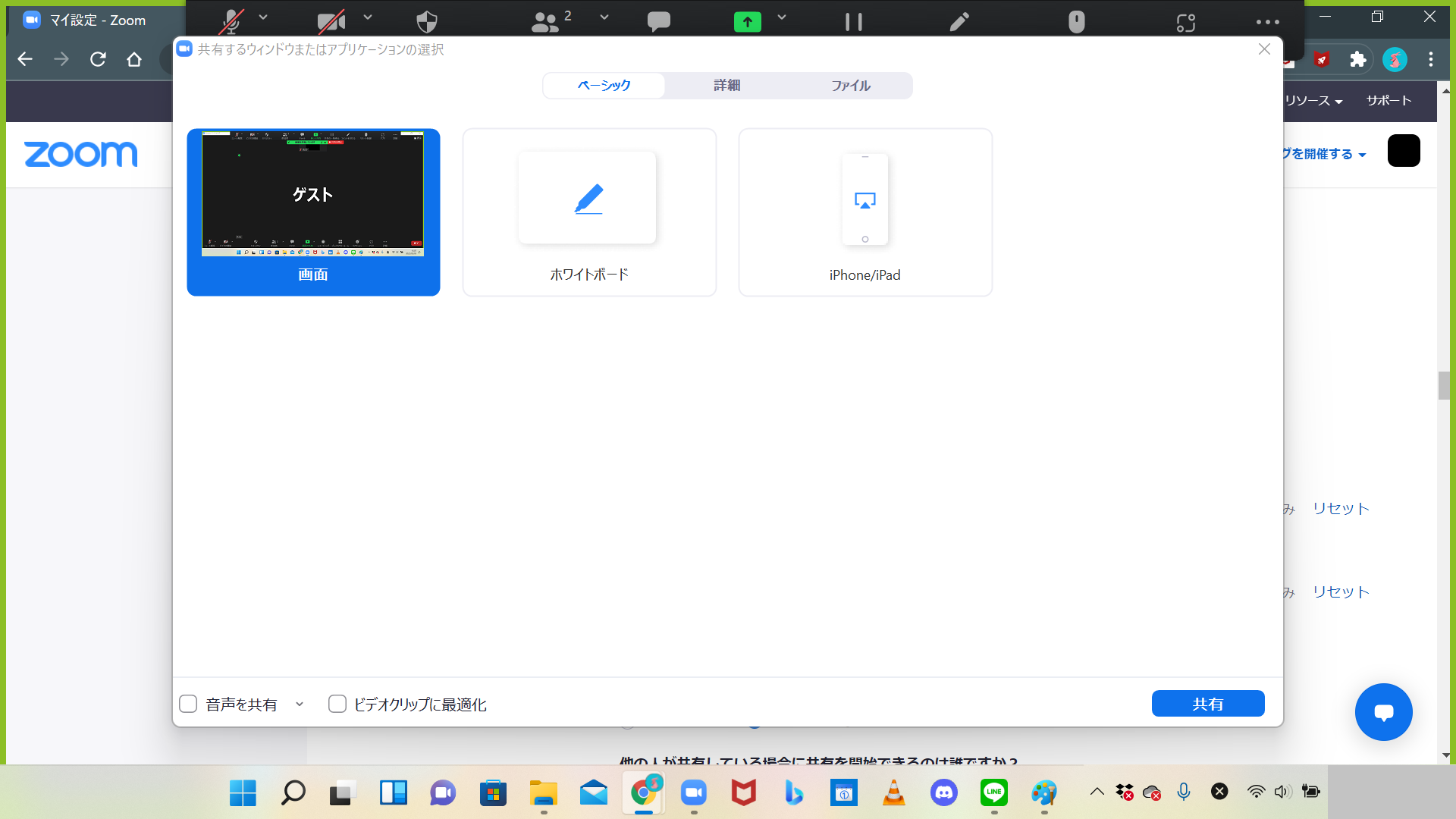Viewport: 1456px width, 819px height.
Task: Switch to the ファイル tab
Action: tap(850, 86)
